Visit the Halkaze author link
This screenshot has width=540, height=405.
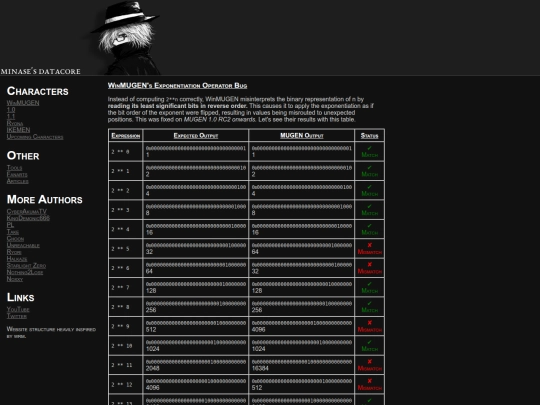pos(17,259)
